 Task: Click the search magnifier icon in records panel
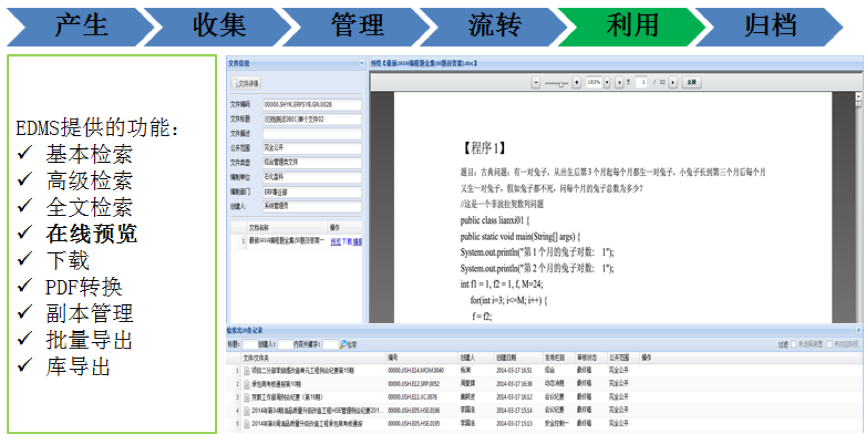coord(343,344)
